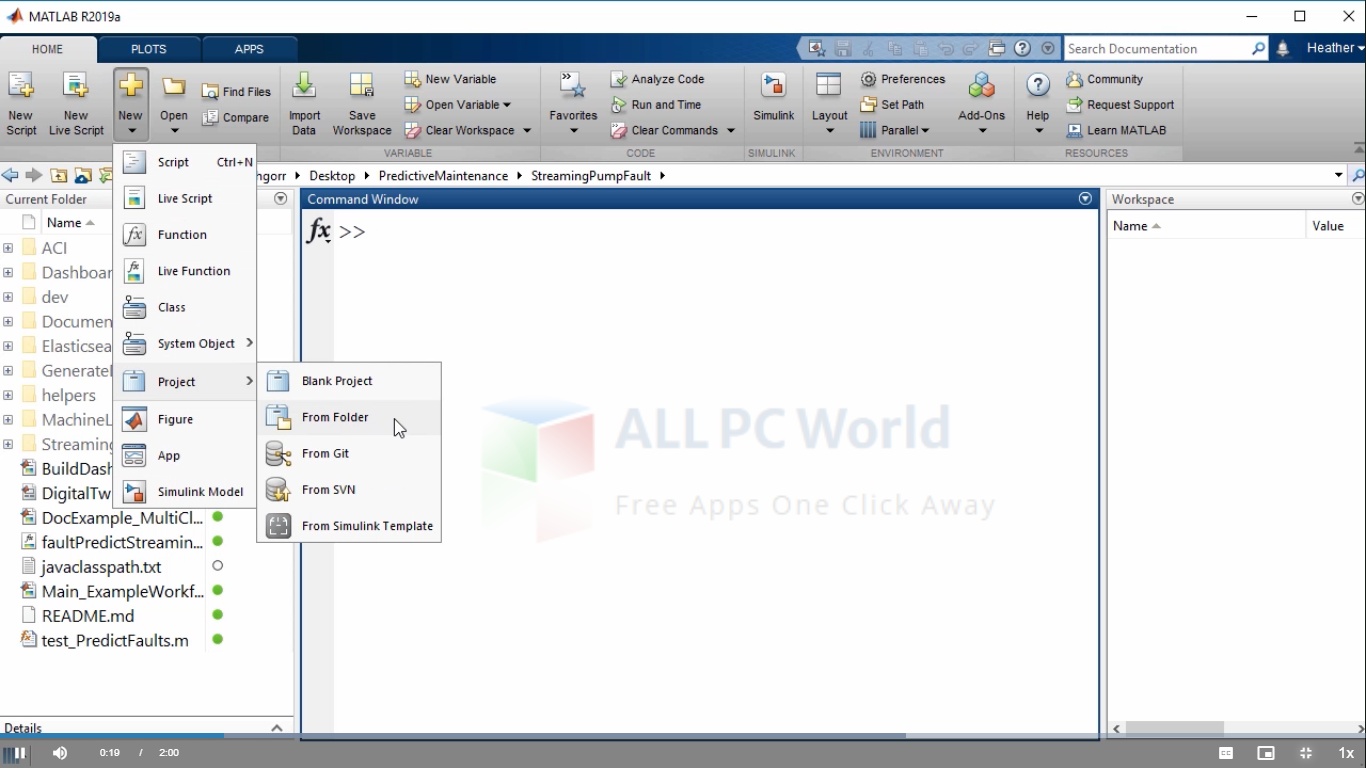The image size is (1366, 768).
Task: Open the Clear Commands dropdown arrow
Action: click(731, 130)
